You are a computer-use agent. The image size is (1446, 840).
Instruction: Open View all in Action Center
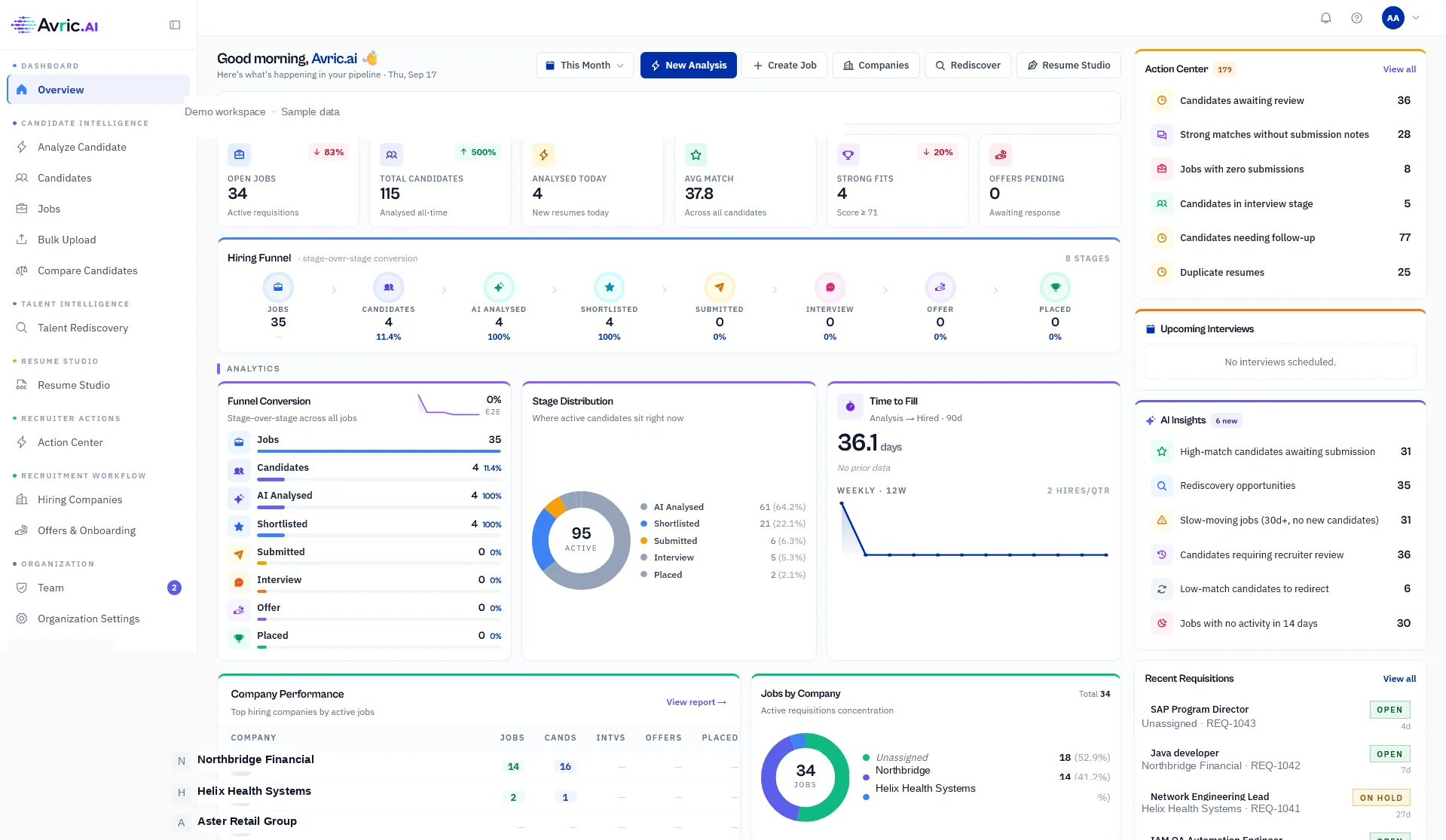point(1399,69)
